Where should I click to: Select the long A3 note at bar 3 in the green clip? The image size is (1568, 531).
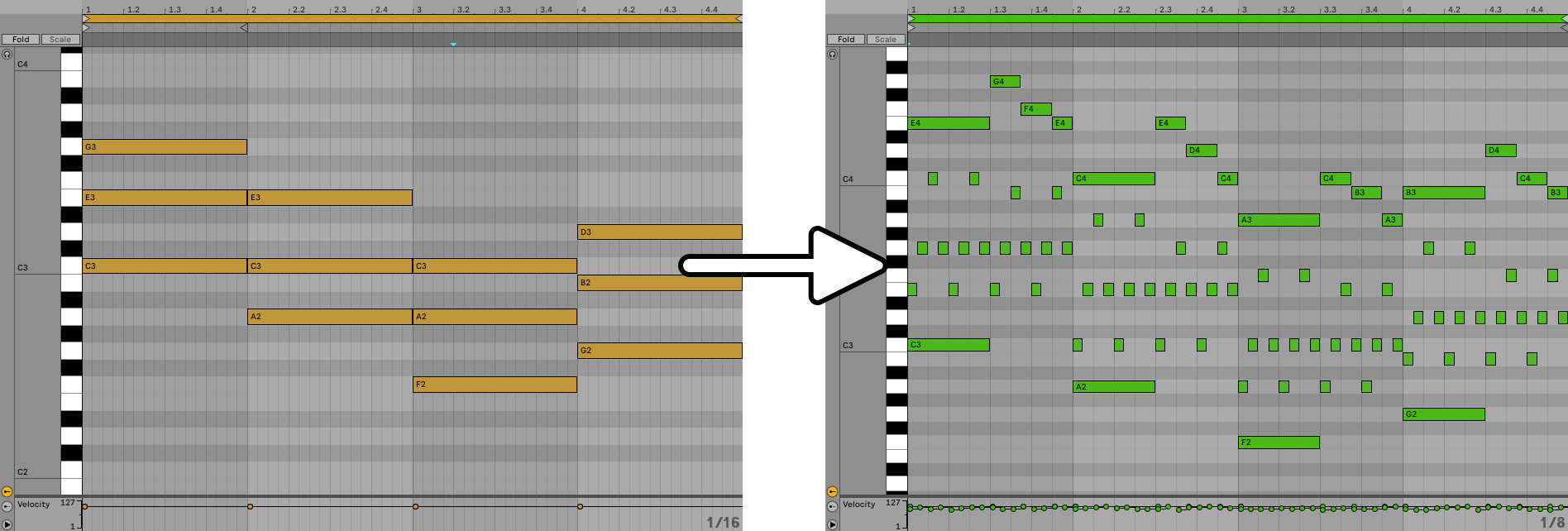point(1279,220)
